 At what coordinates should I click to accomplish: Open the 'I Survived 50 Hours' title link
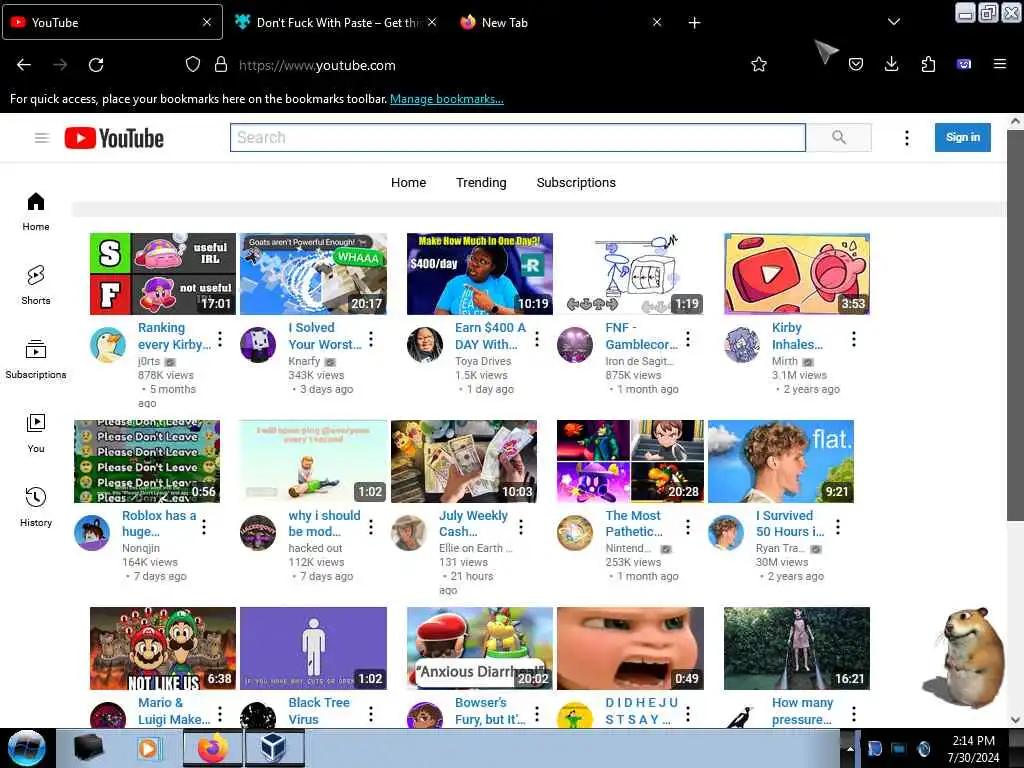coord(790,523)
